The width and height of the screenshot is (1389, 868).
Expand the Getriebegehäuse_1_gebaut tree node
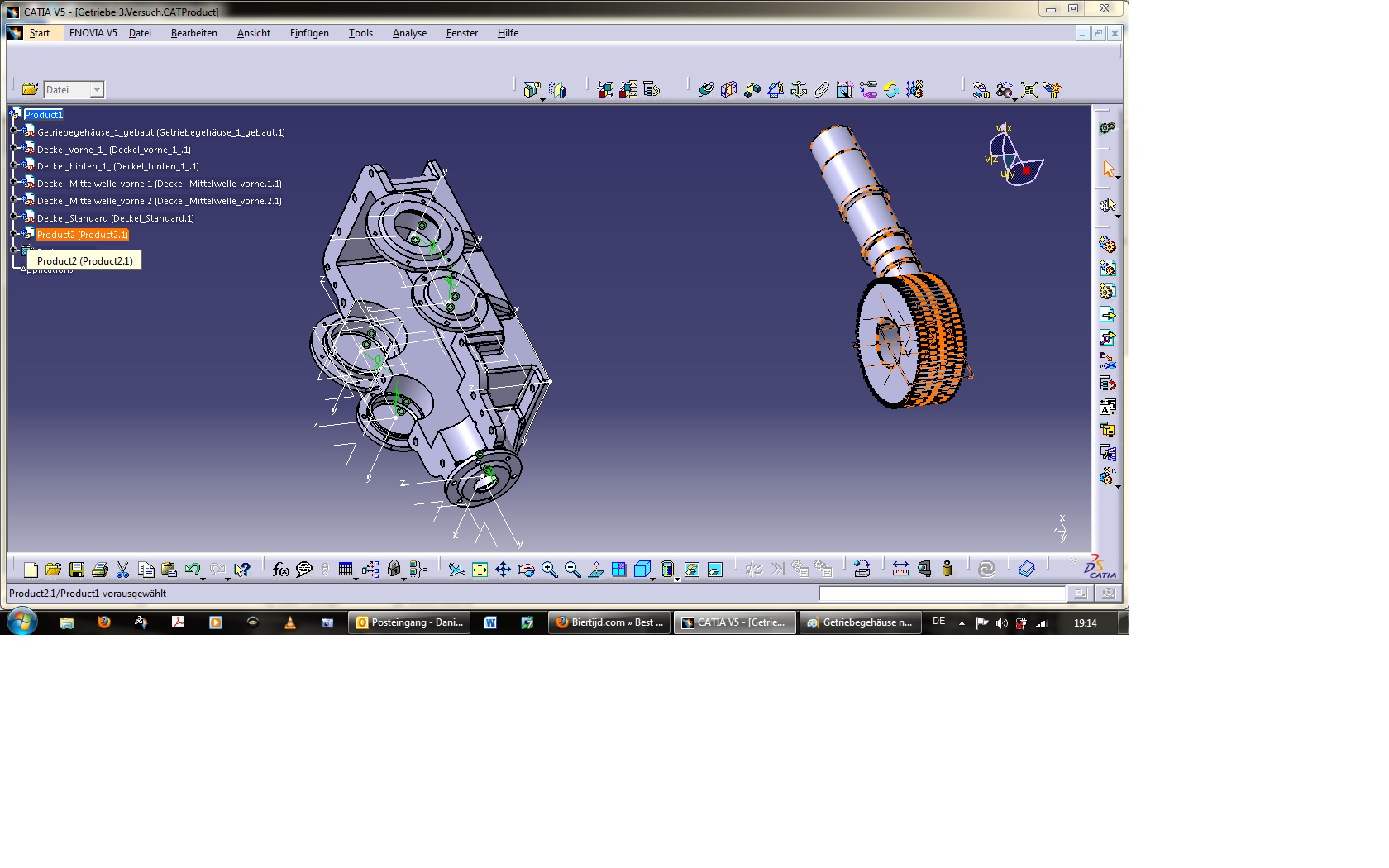click(x=14, y=131)
